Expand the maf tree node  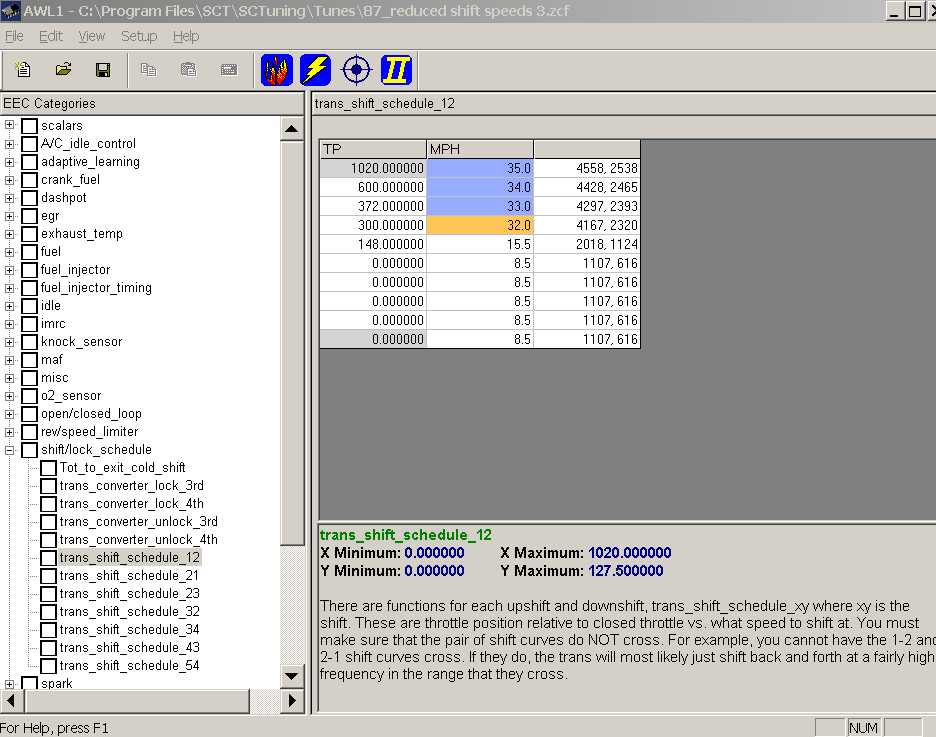pos(10,360)
